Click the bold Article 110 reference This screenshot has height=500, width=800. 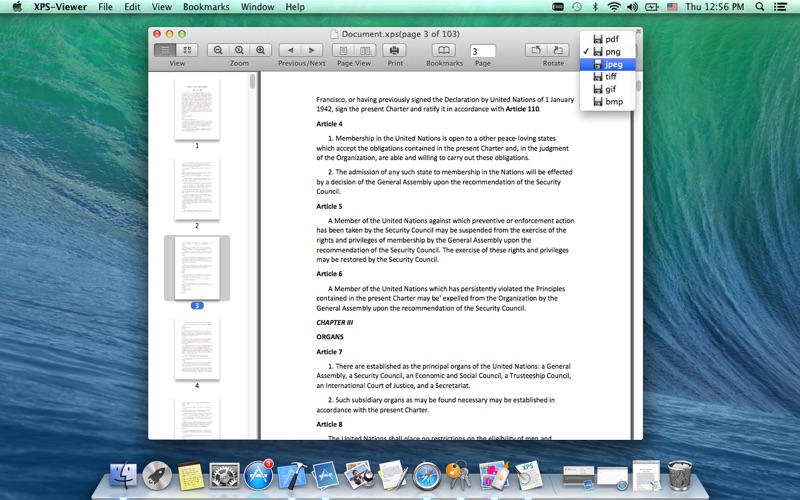pyautogui.click(x=522, y=109)
